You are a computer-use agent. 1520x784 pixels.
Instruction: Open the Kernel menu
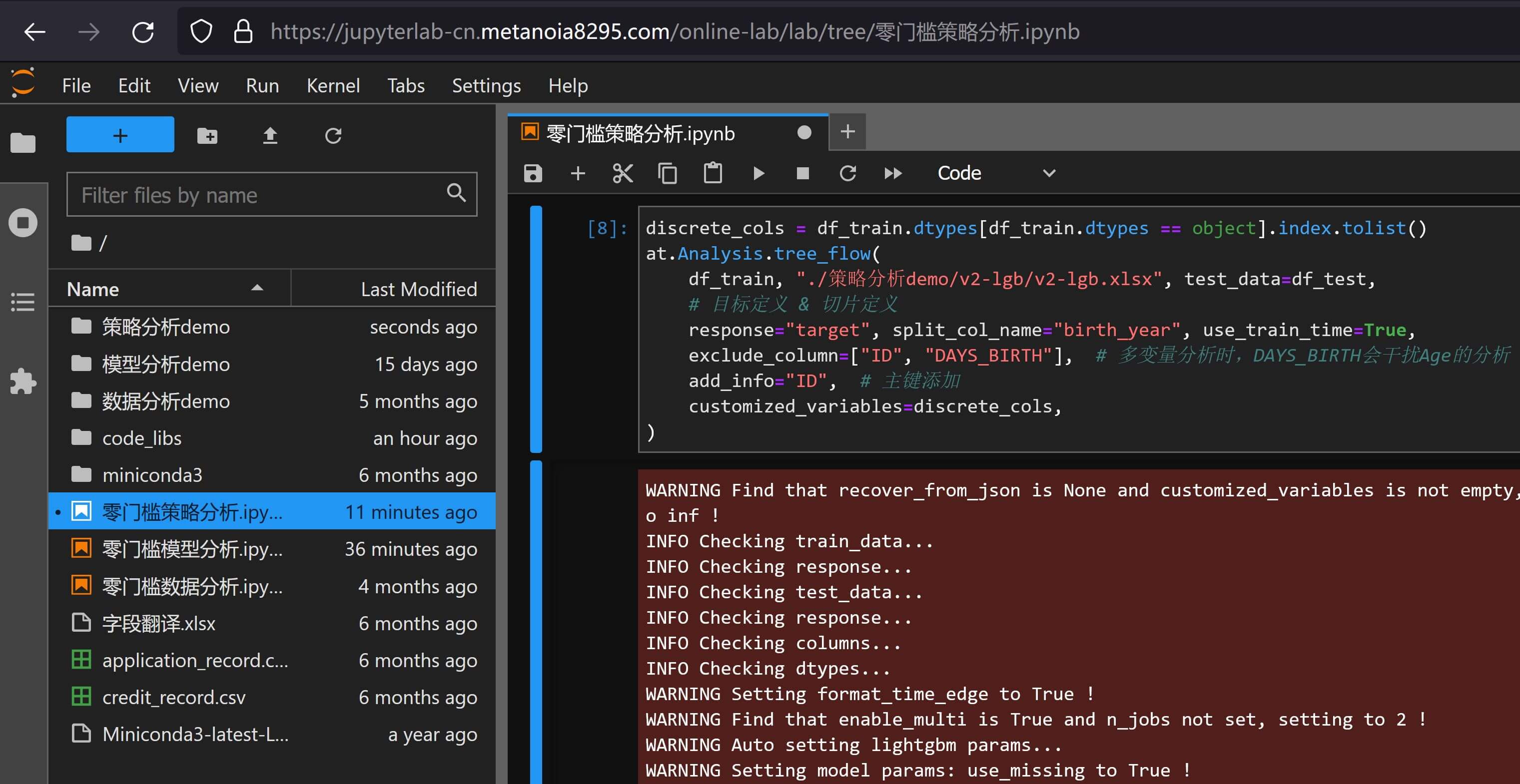coord(333,86)
